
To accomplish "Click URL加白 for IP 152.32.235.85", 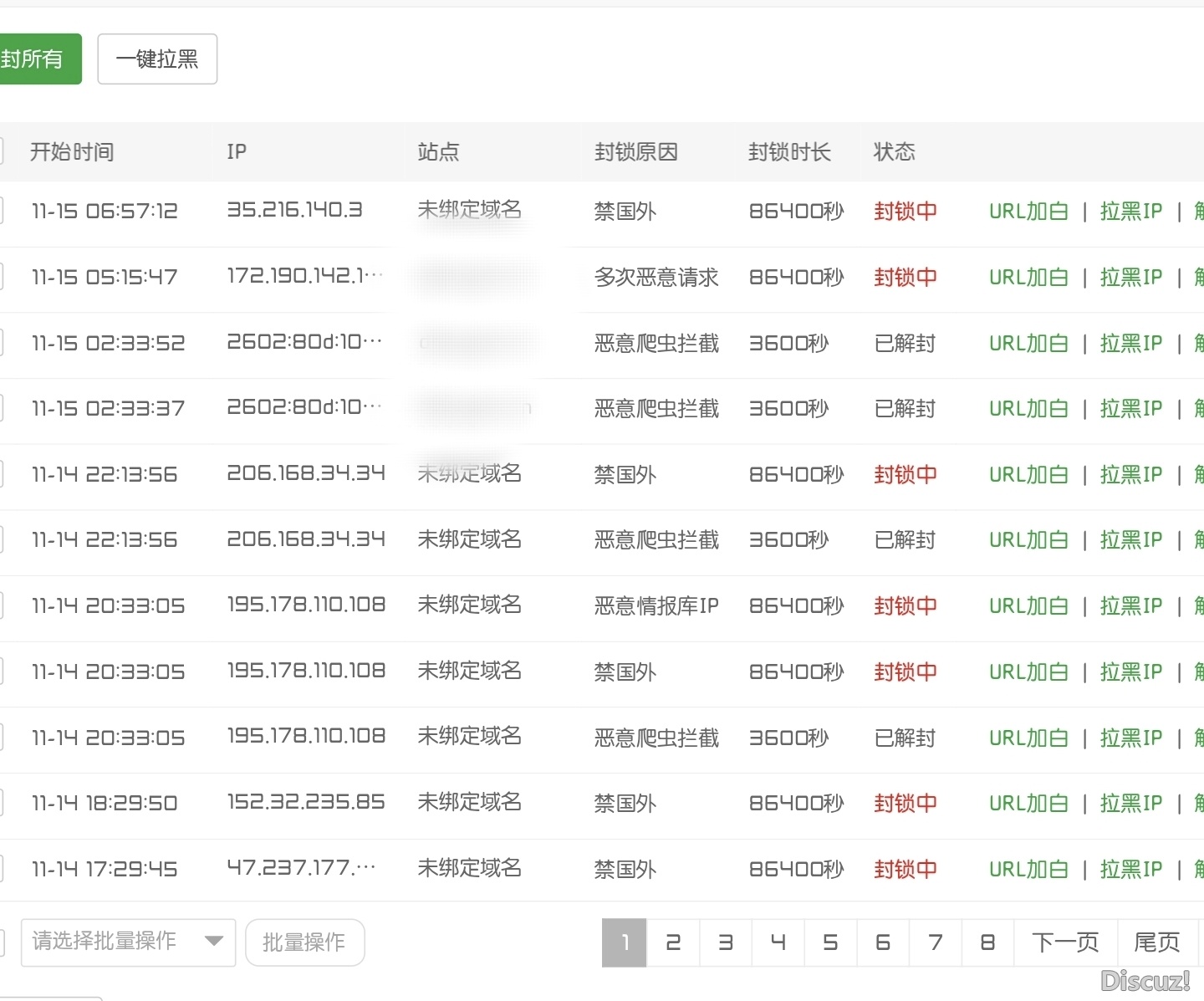I will (1028, 803).
